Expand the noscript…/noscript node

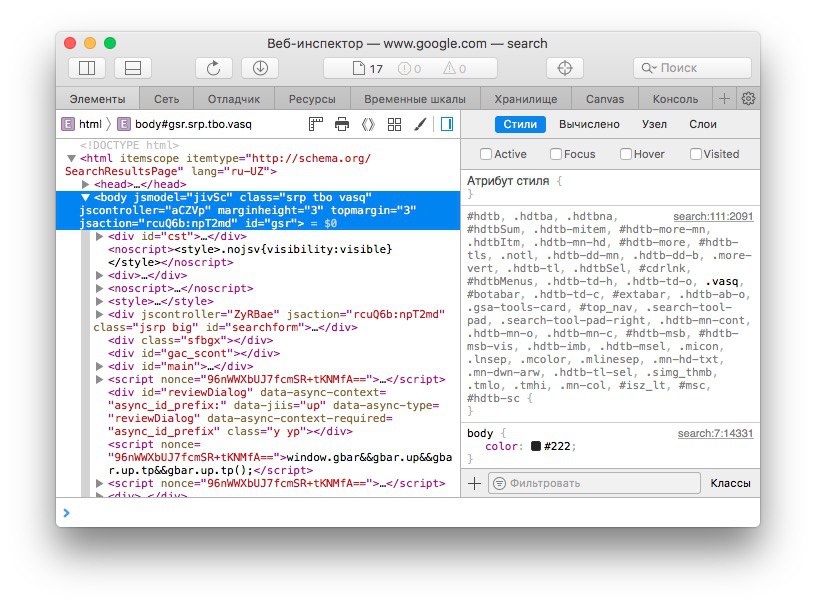click(x=99, y=288)
